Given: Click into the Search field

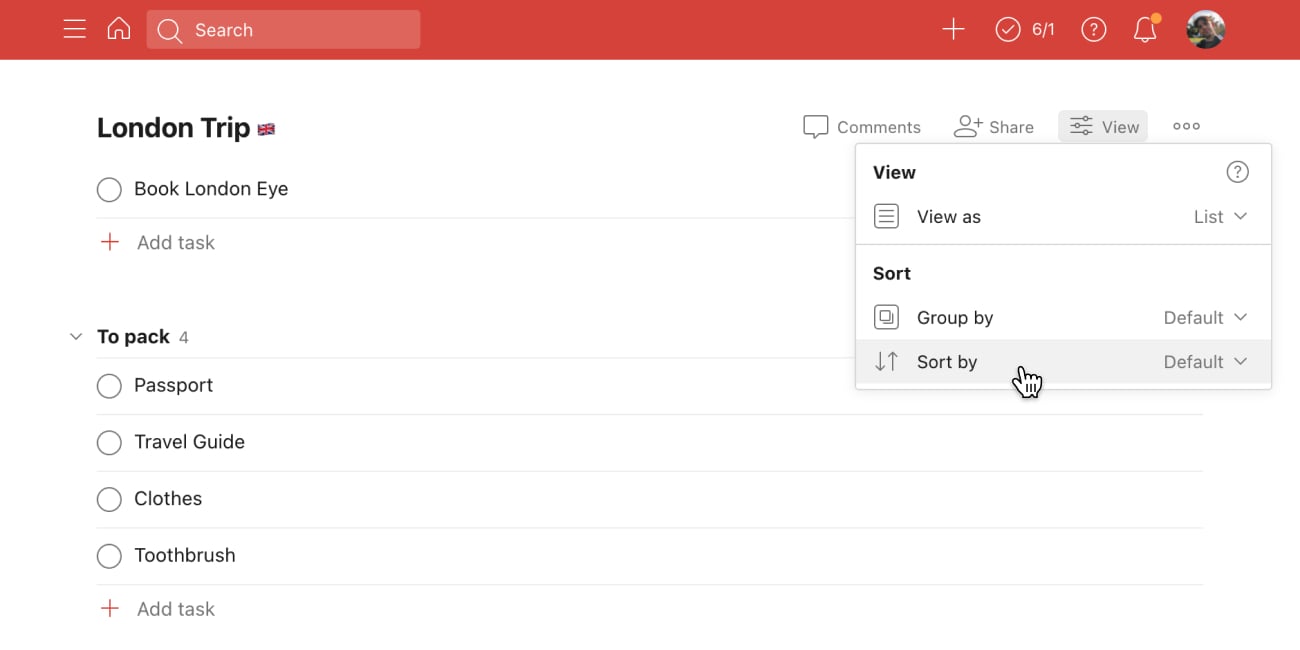Looking at the screenshot, I should pyautogui.click(x=283, y=29).
